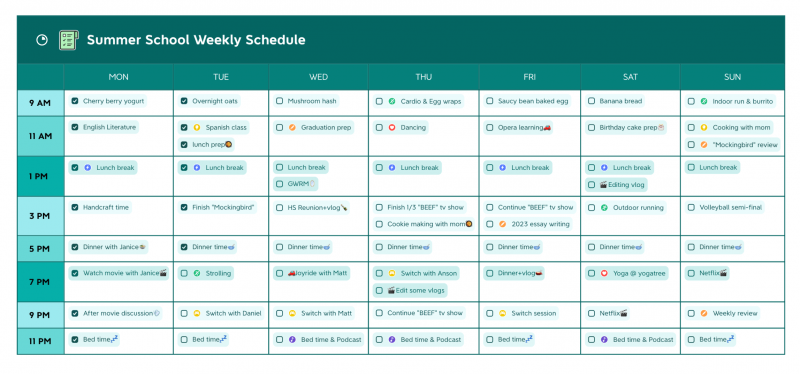The width and height of the screenshot is (800, 374).
Task: Tick the Volleyball semi-final checkbox
Action: click(x=691, y=208)
